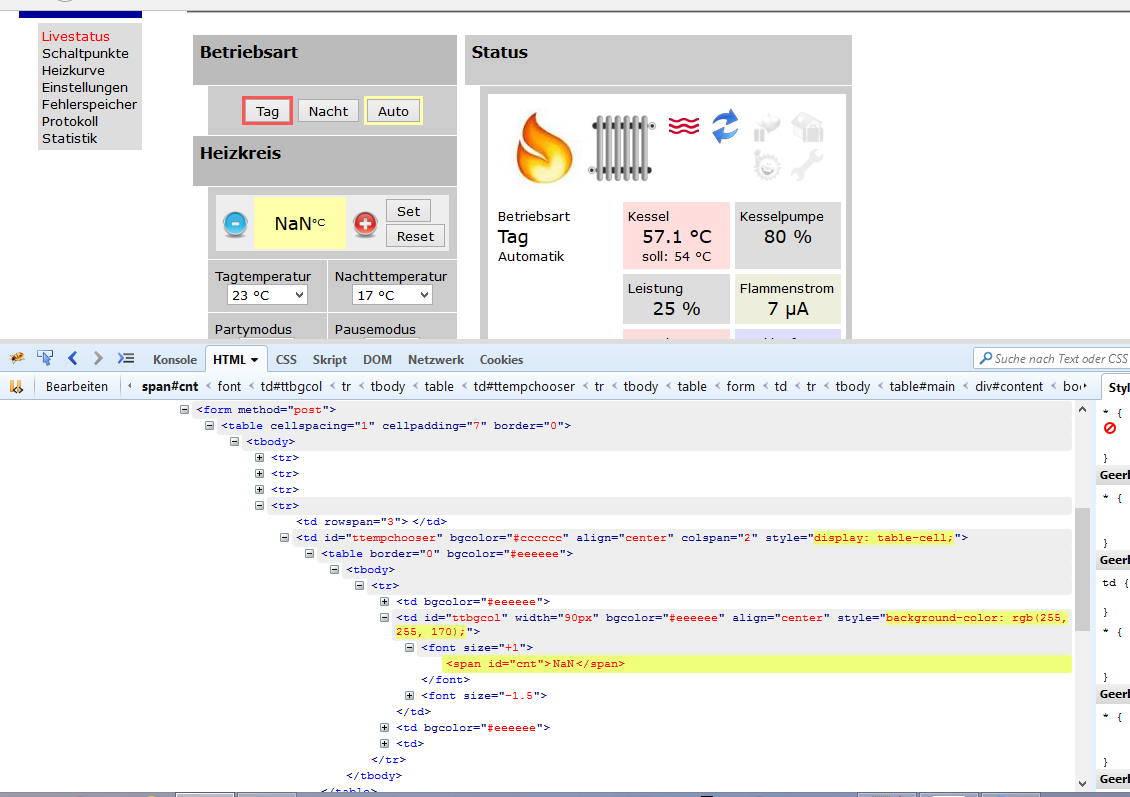Screen dimensions: 1130x797
Task: Select Auto operating mode button
Action: click(393, 111)
